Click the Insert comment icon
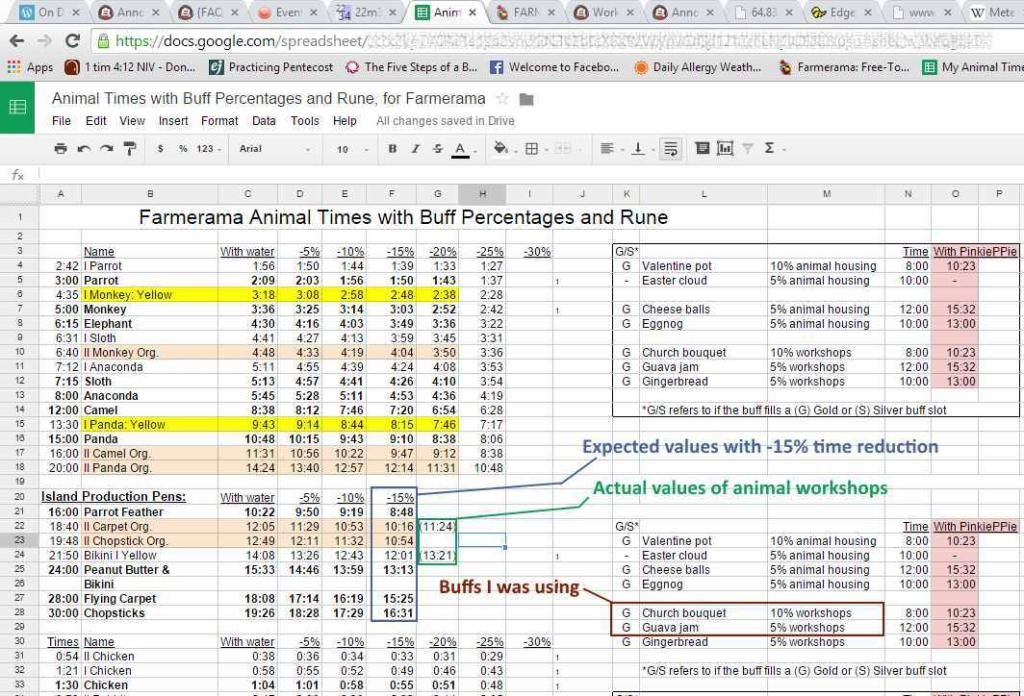The height and width of the screenshot is (696, 1024). pos(702,148)
